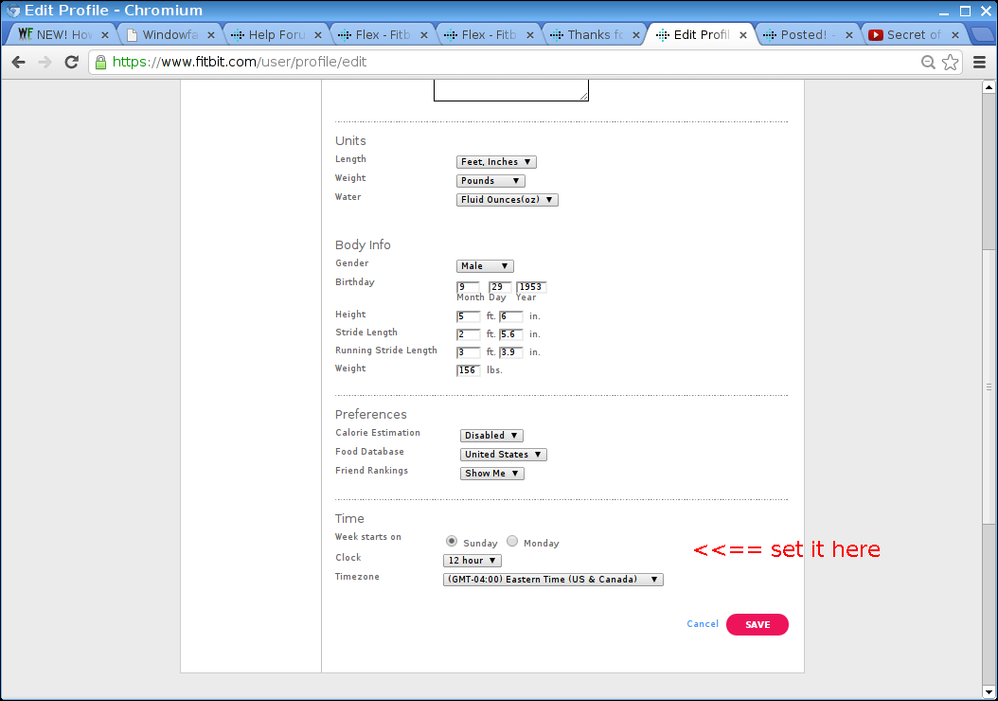Switch to the 'Posted!' tab
Screen dimensions: 998x701
coord(807,34)
